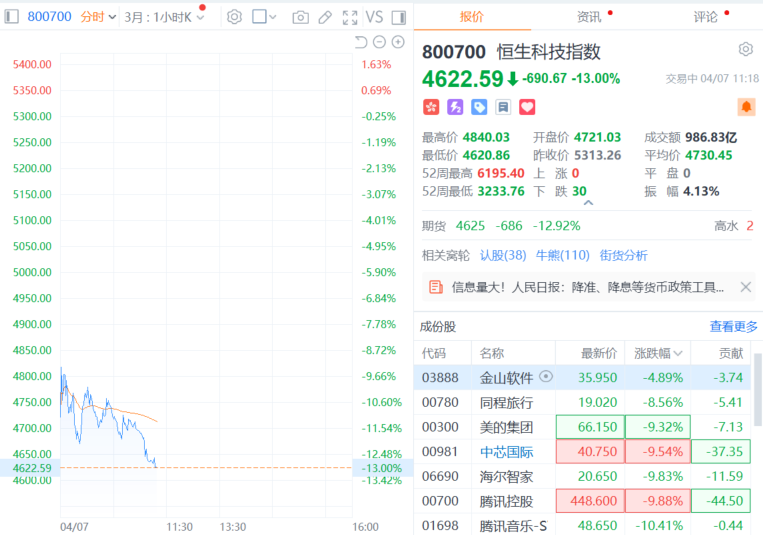This screenshot has height=535, width=763.
Task: Collapse the quote details chevron
Action: [x=588, y=203]
